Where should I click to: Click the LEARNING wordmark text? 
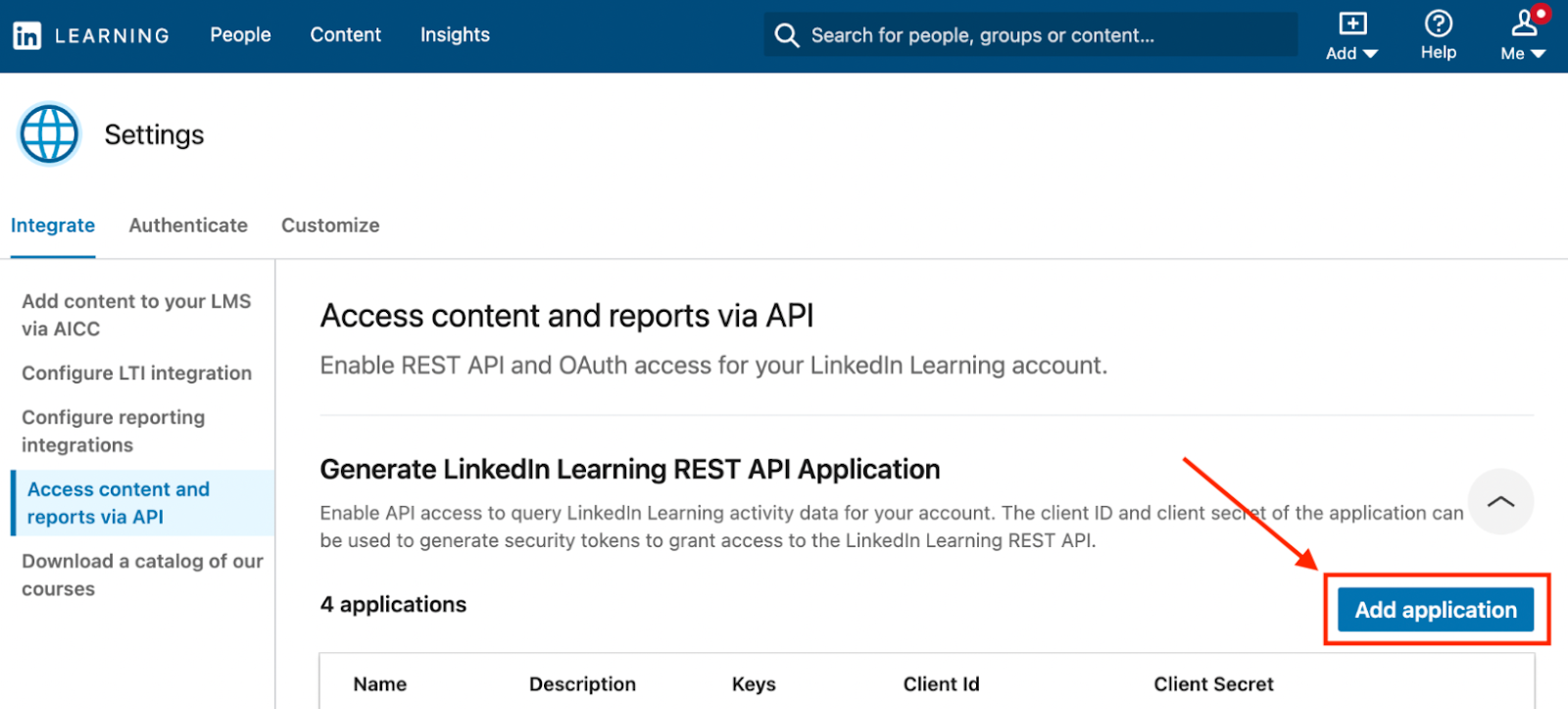tap(112, 36)
